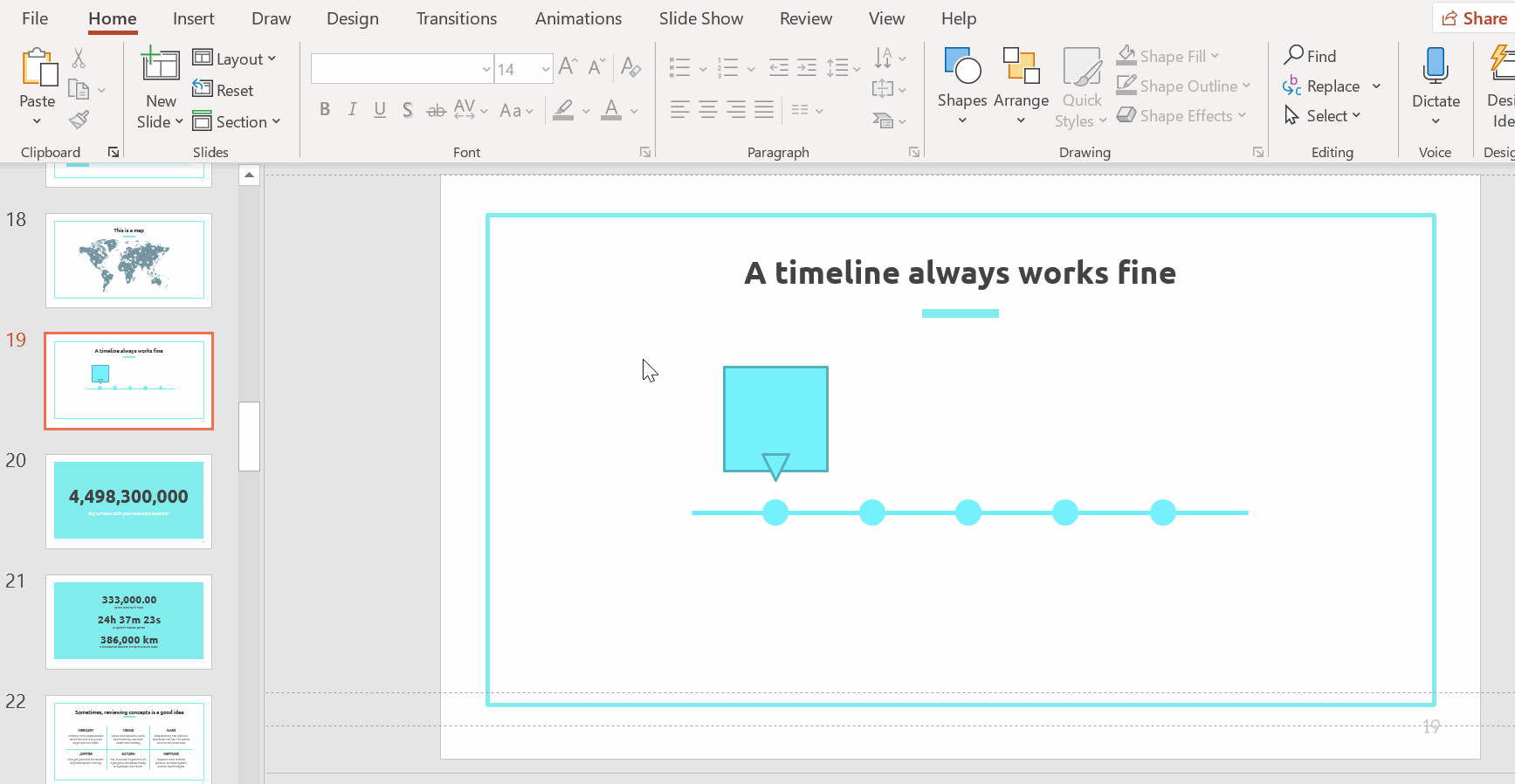Open the Slide Show tab
Screen dimensions: 1515x784
point(700,18)
